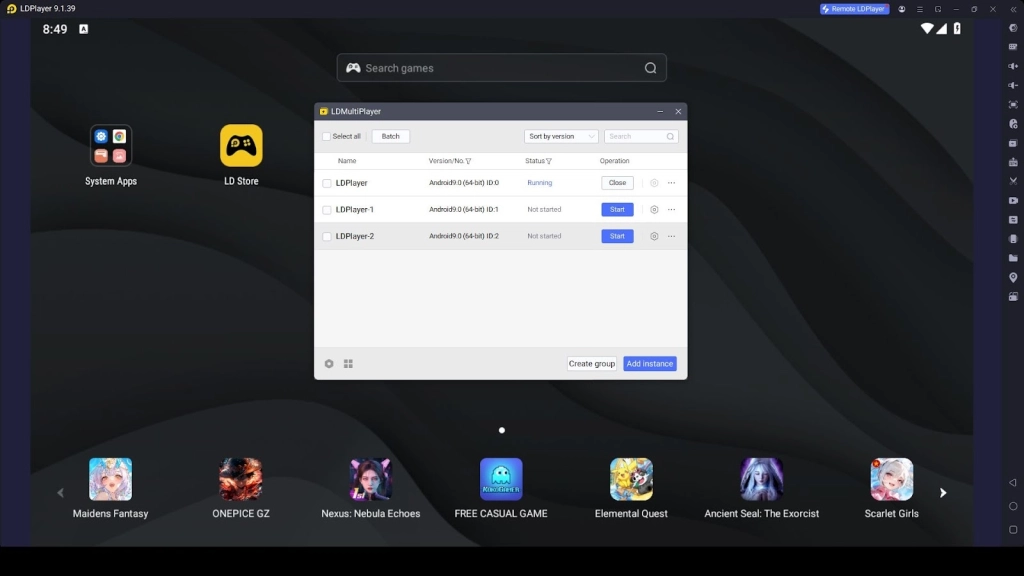Open the user account avatar icon in title bar
This screenshot has width=1024, height=576.
click(x=902, y=9)
